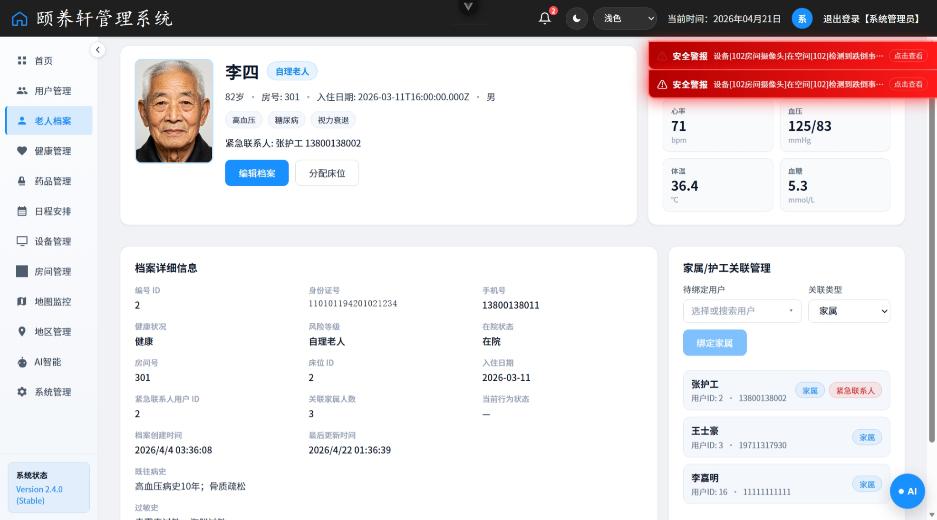Click ID number 110101194201021234

(353, 304)
